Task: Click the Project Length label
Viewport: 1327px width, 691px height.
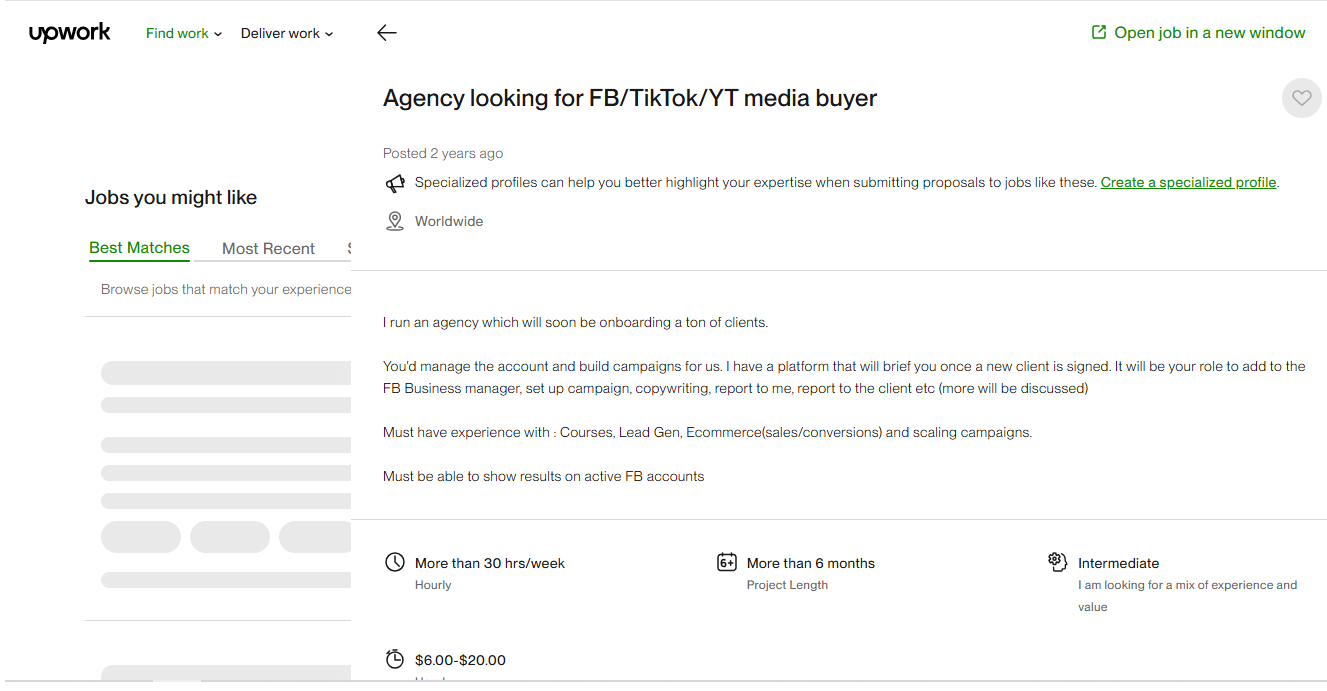Action: (x=787, y=585)
